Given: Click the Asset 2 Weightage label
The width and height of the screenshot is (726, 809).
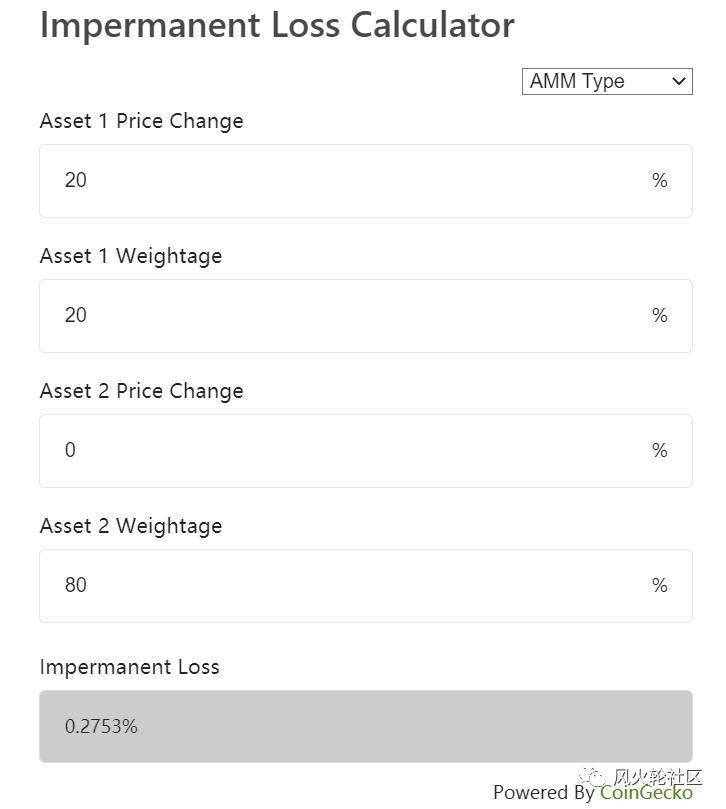Looking at the screenshot, I should (130, 526).
